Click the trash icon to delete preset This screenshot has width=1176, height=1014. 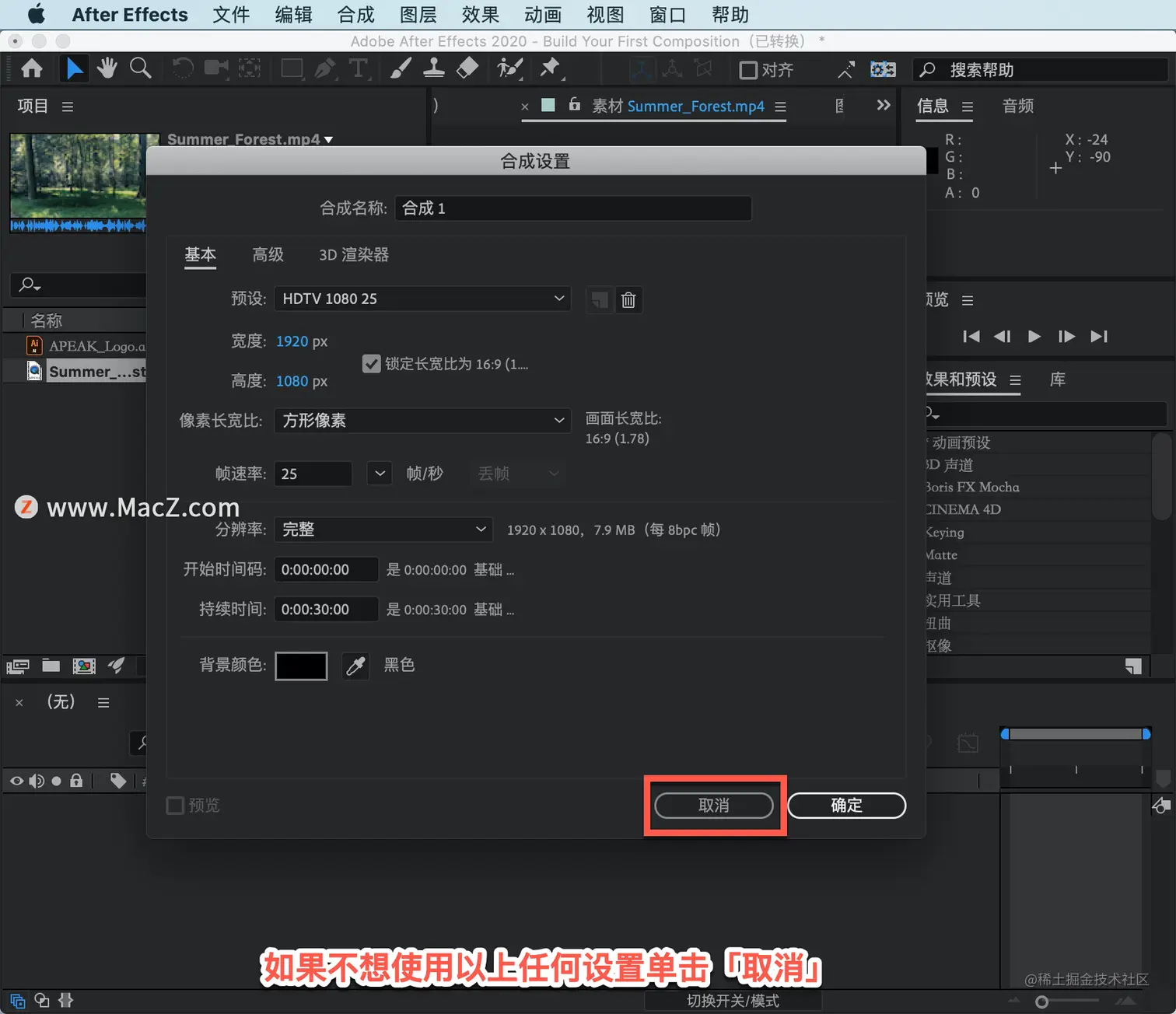[628, 300]
